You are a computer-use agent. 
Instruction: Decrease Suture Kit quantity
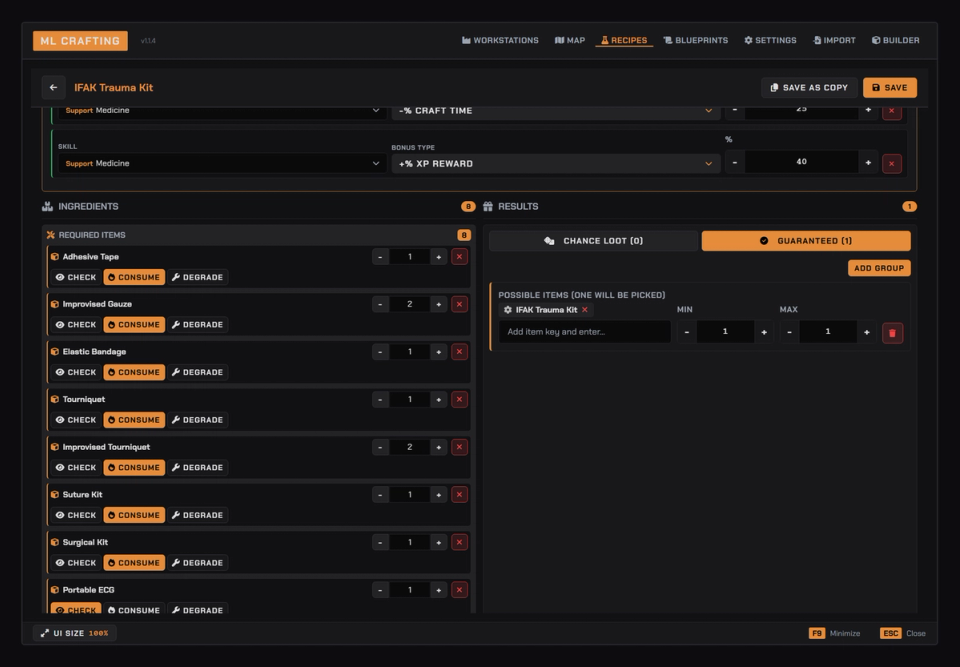point(380,495)
